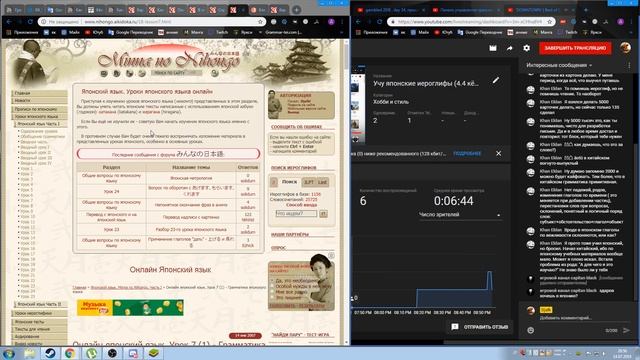Image resolution: width=640 pixels, height=360 pixels.
Task: Open the Google Переводчик bookmark in left browser
Action: click(x=131, y=32)
